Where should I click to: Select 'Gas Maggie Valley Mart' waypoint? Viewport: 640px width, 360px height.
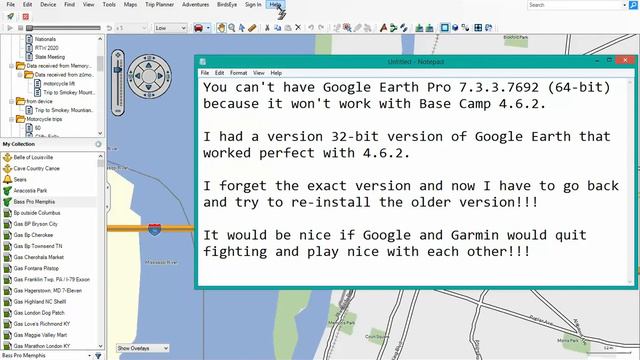(40, 335)
